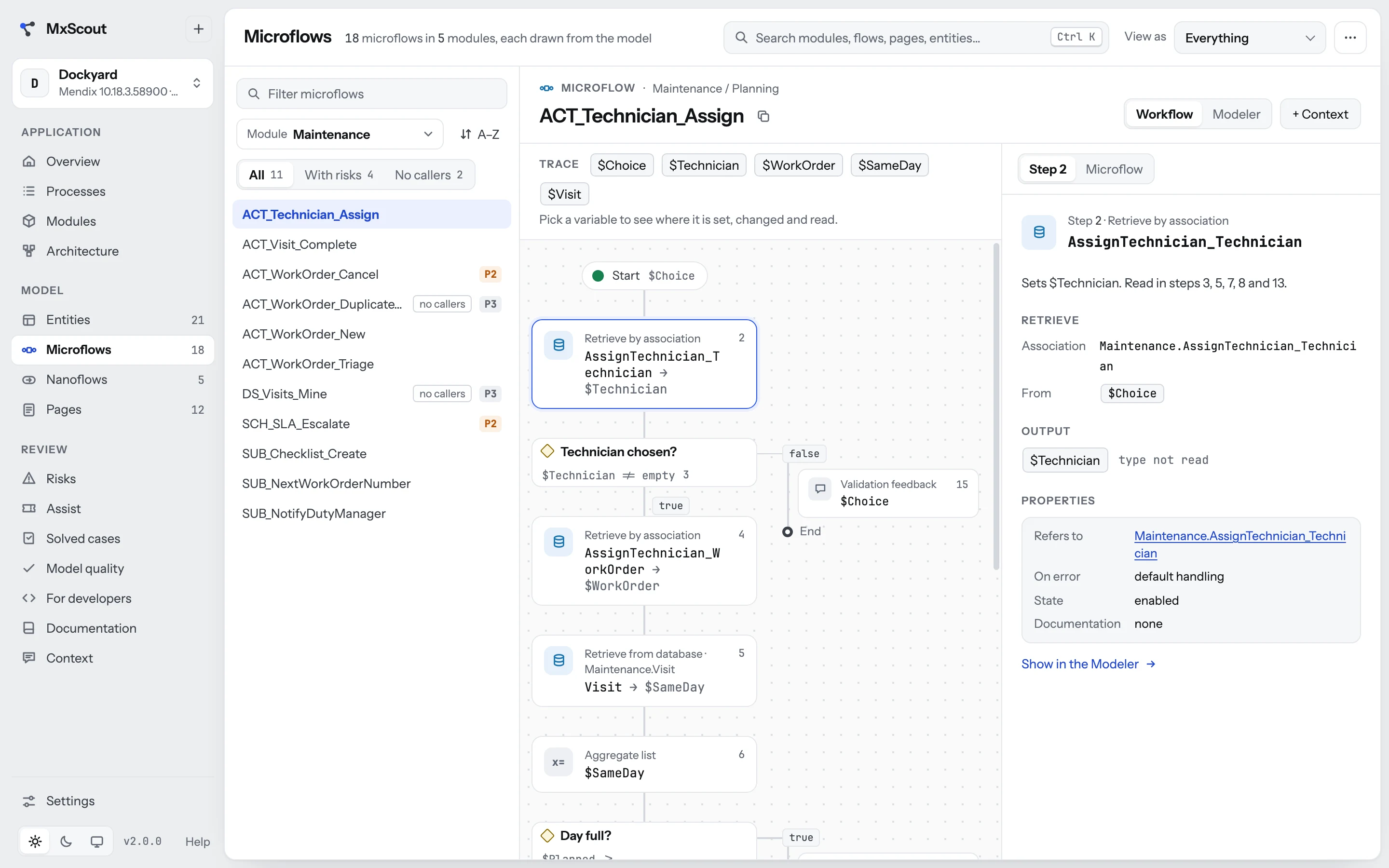Copy the ACT_Technician_Assign microflow name

(763, 117)
